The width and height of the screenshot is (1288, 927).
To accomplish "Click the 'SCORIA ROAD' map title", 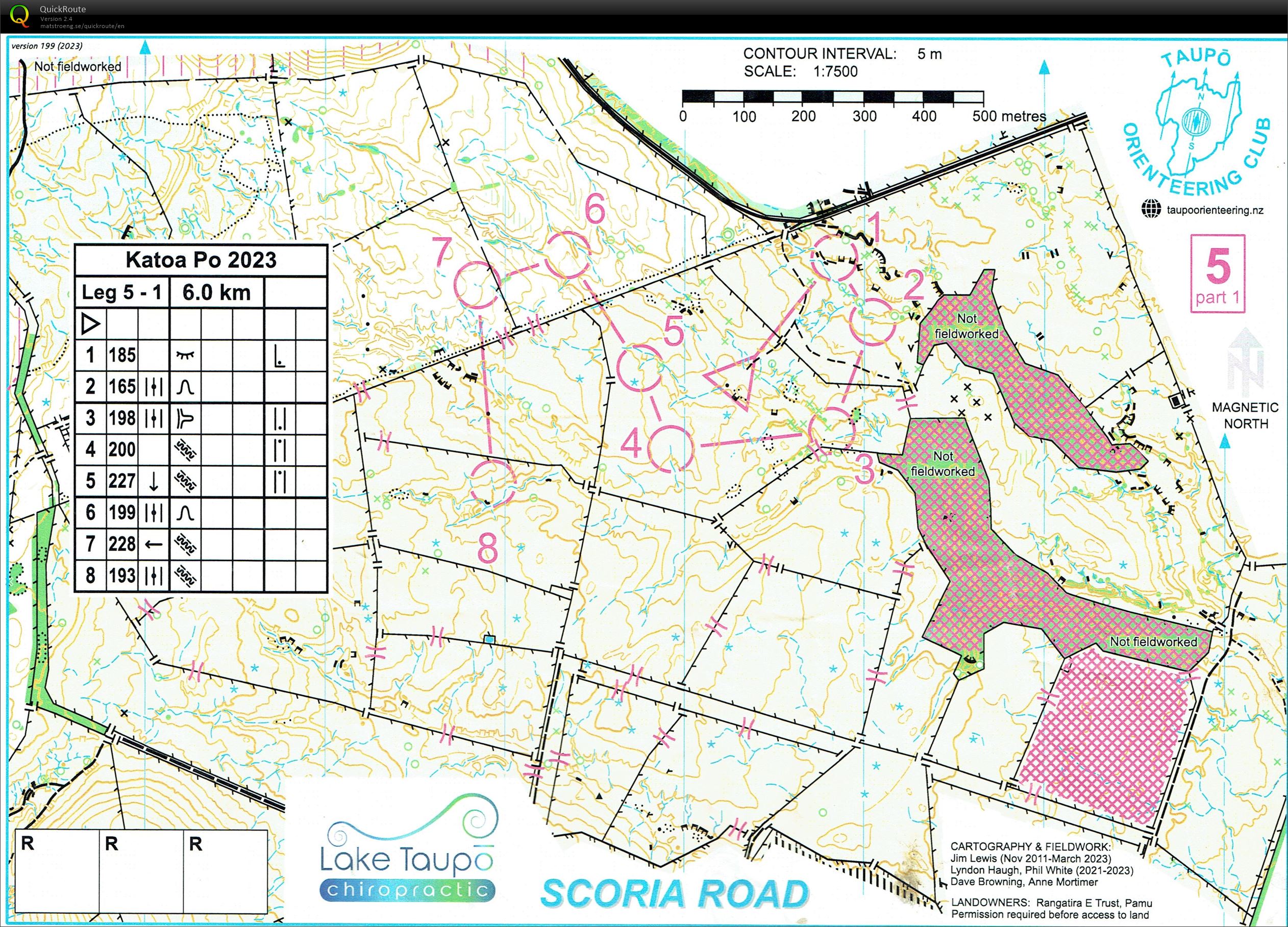I will point(675,893).
